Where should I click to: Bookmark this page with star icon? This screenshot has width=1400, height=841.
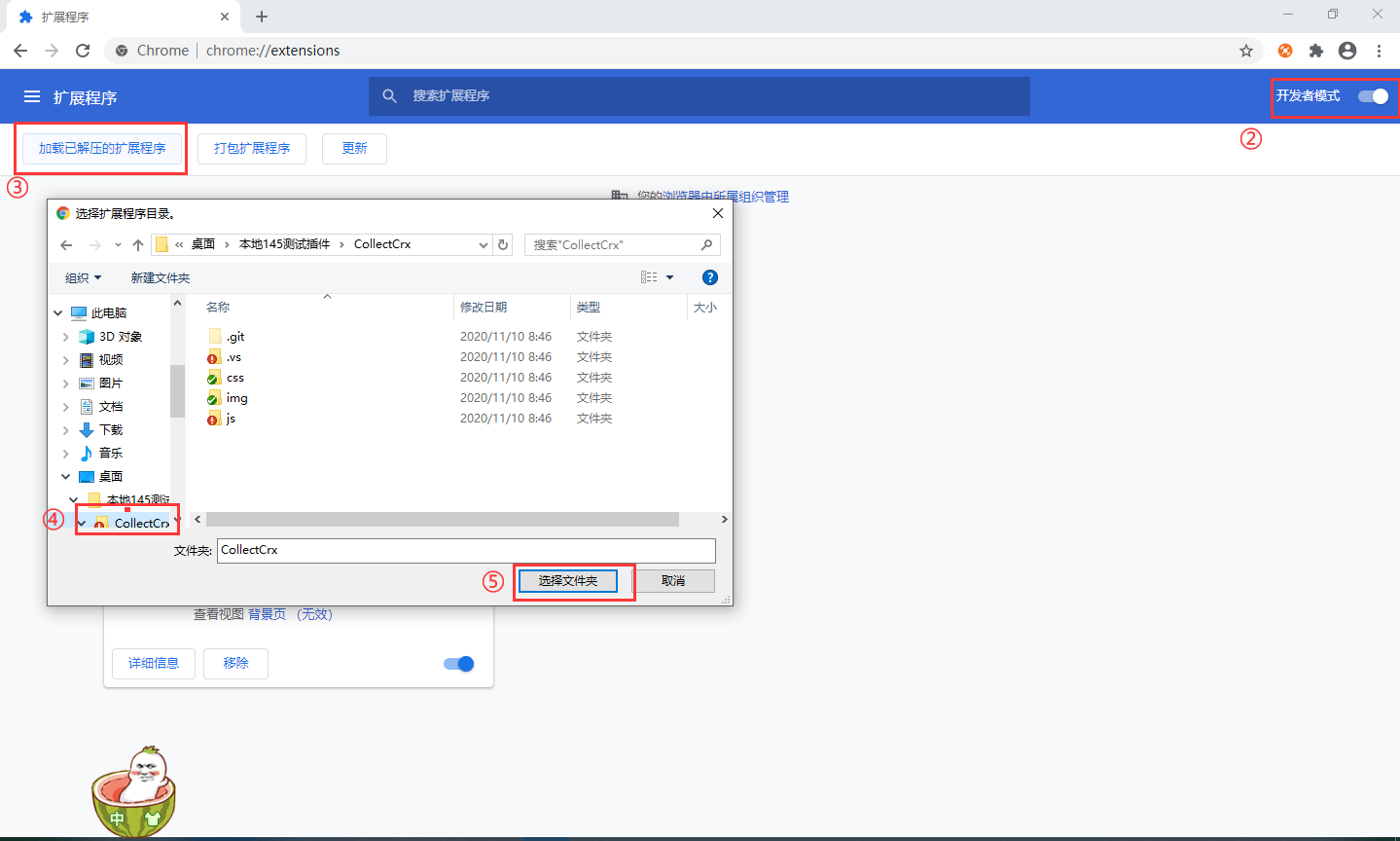[x=1246, y=51]
